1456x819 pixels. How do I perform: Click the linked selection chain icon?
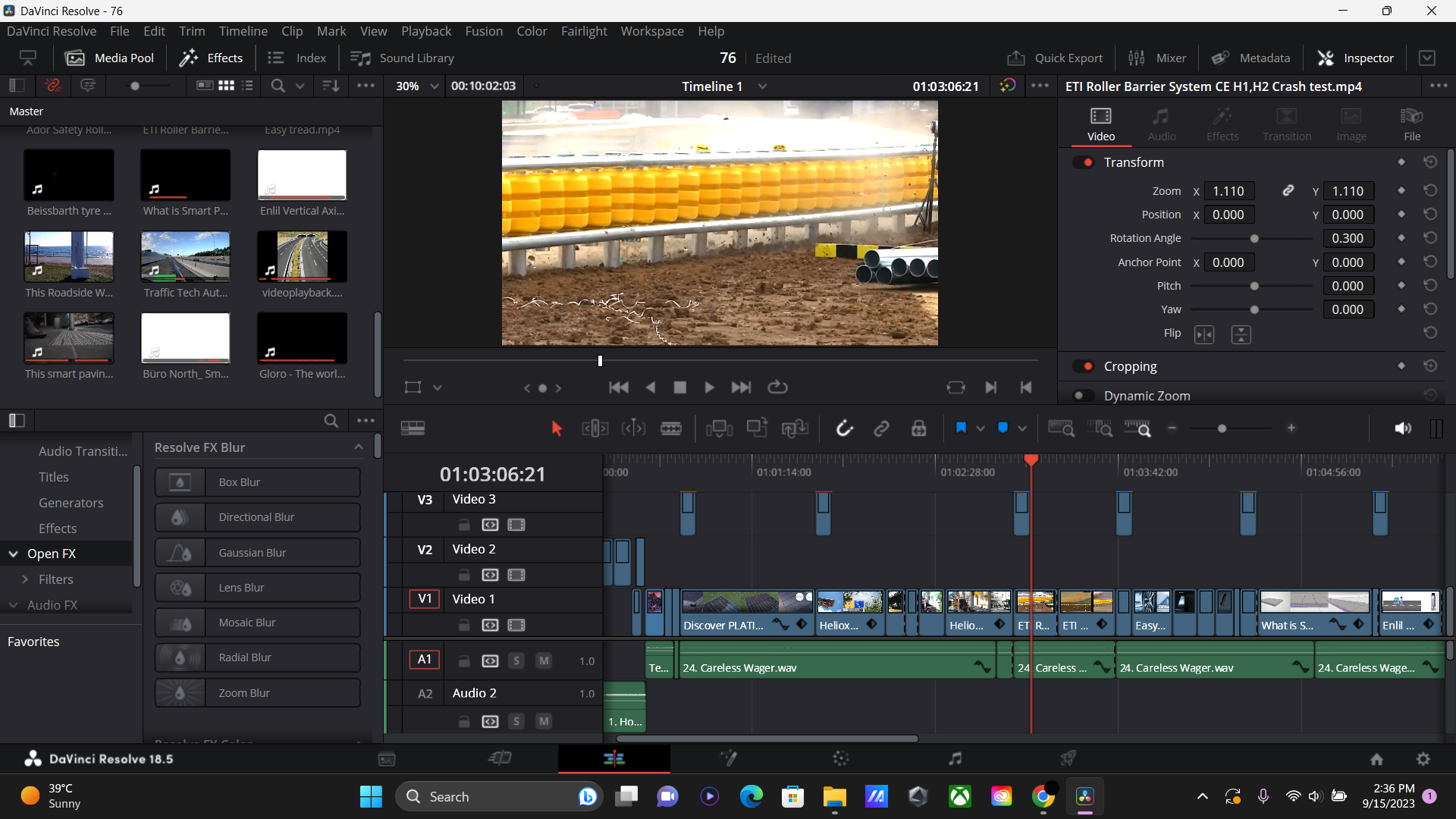[x=881, y=428]
